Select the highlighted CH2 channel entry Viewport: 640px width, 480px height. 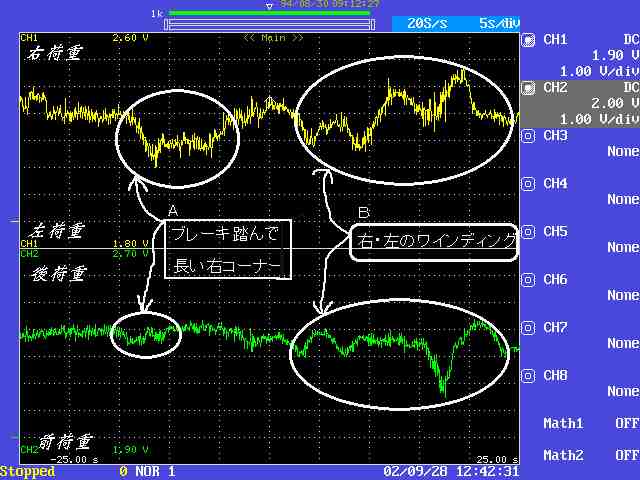(x=580, y=104)
